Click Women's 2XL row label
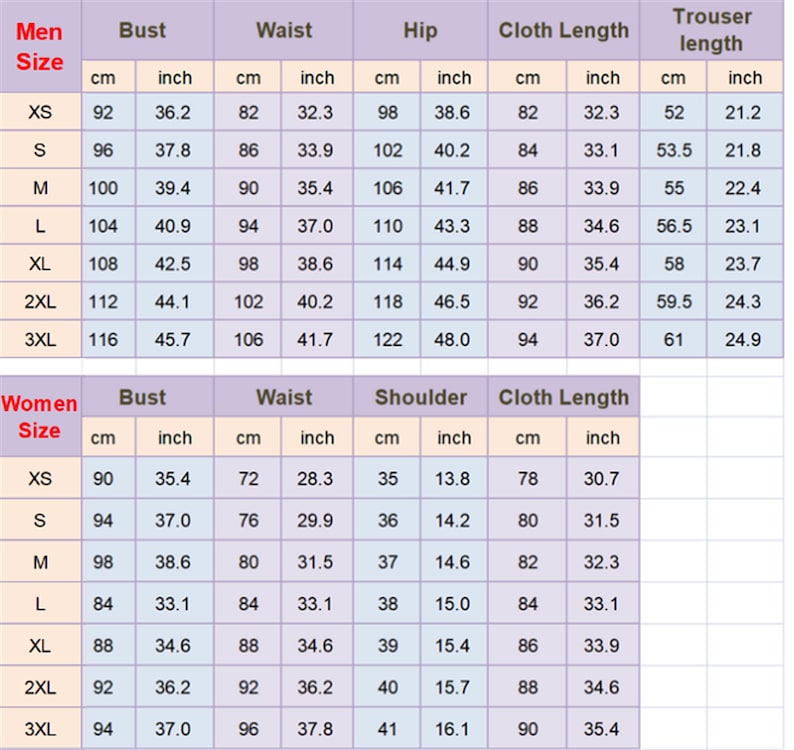 [40, 688]
